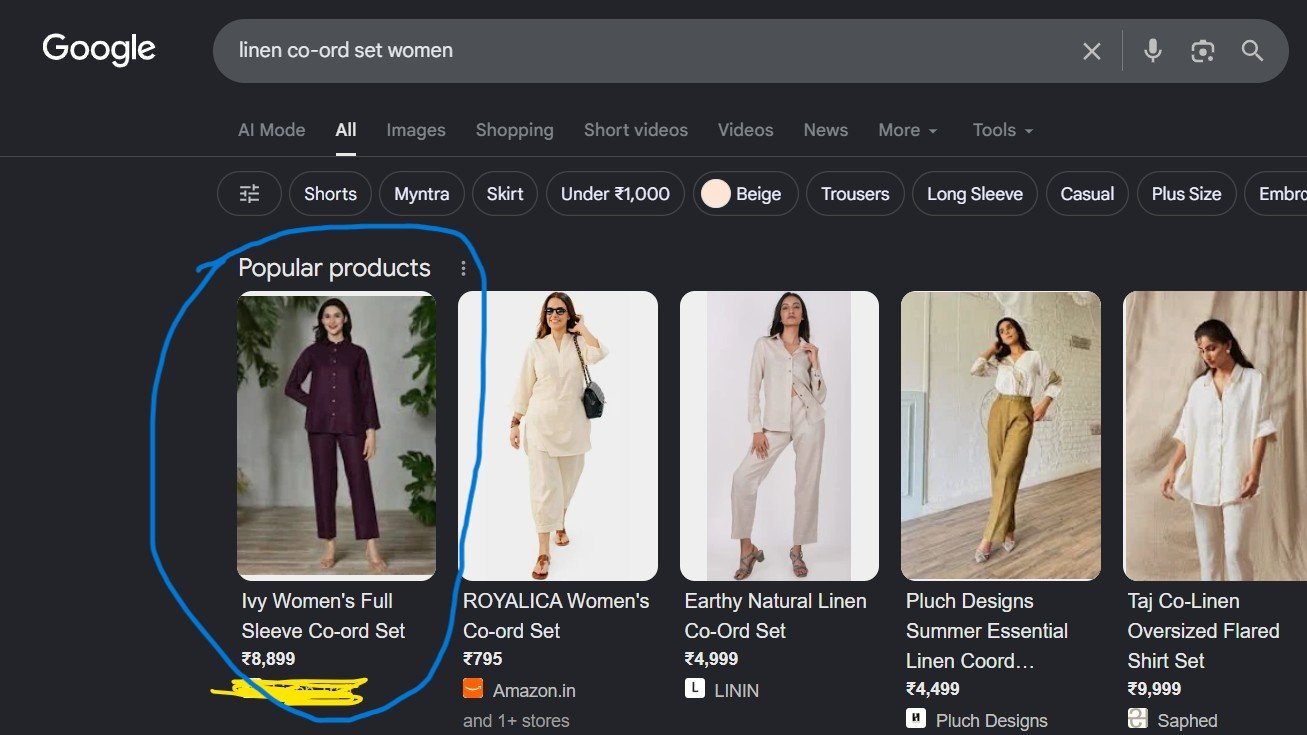Click the Saphed store icon
Image resolution: width=1307 pixels, height=735 pixels.
1137,719
